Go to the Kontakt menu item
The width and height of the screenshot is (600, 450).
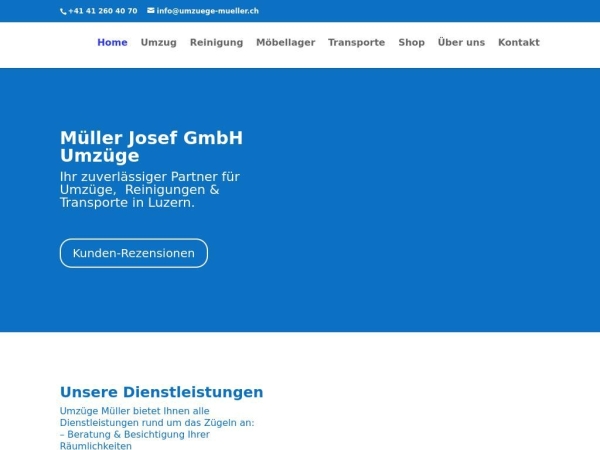(518, 43)
